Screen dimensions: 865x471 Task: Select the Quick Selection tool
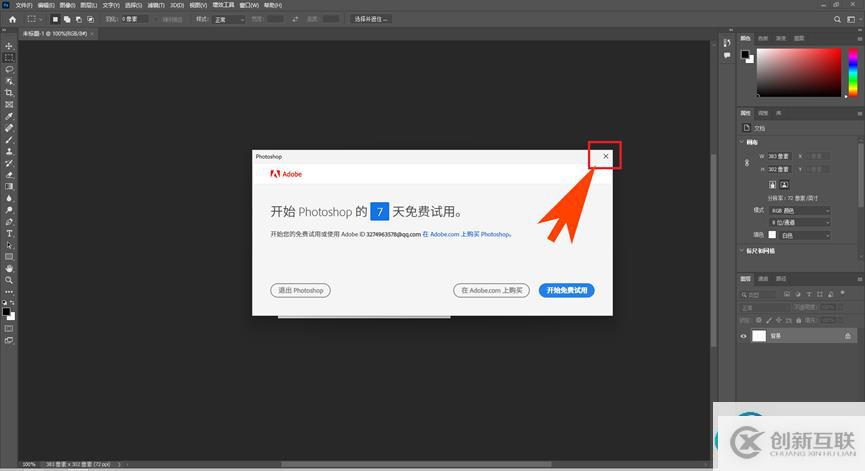pyautogui.click(x=9, y=81)
